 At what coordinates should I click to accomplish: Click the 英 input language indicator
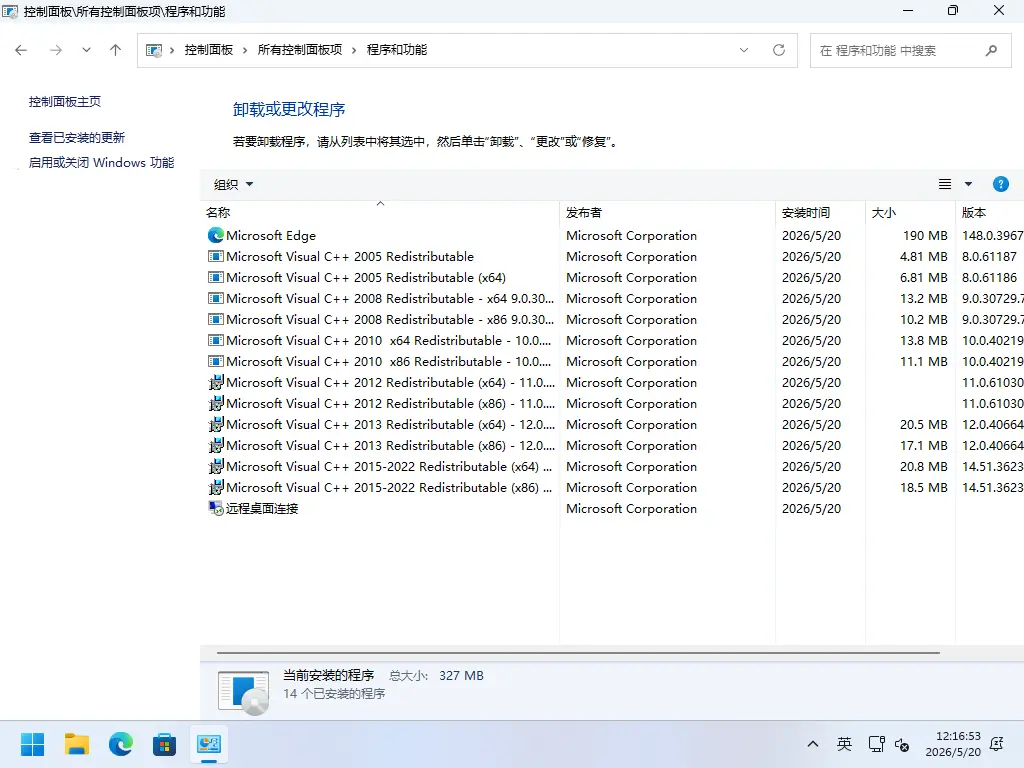(844, 744)
